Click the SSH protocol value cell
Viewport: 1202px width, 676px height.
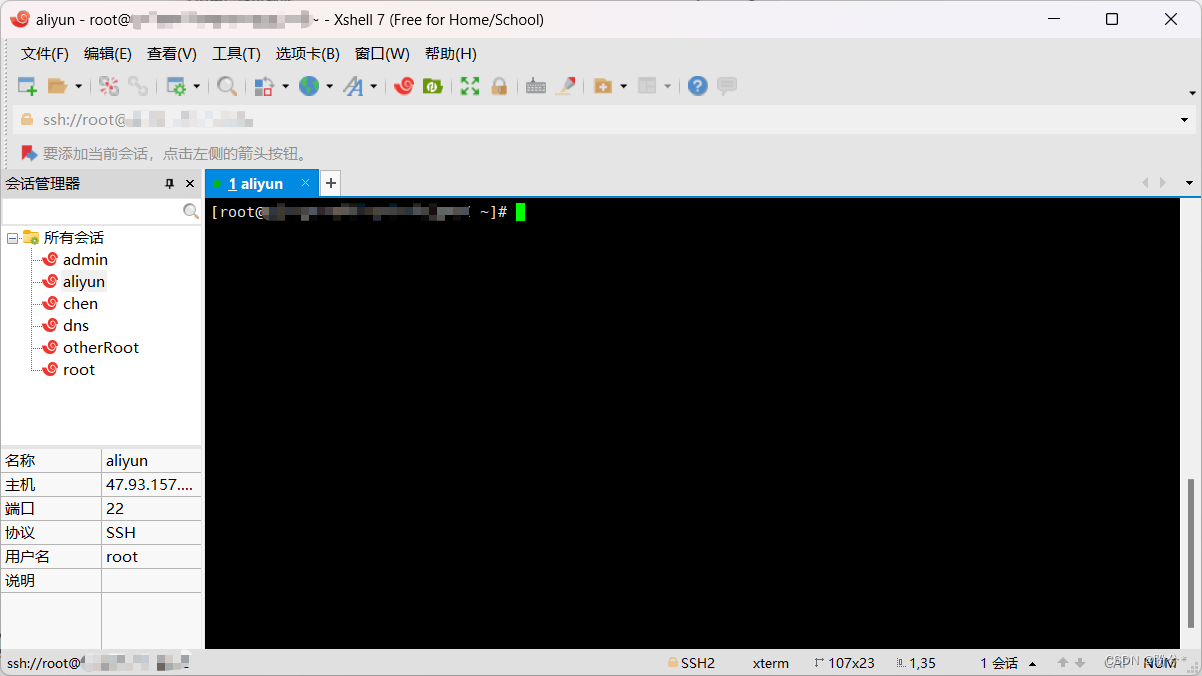coord(151,533)
